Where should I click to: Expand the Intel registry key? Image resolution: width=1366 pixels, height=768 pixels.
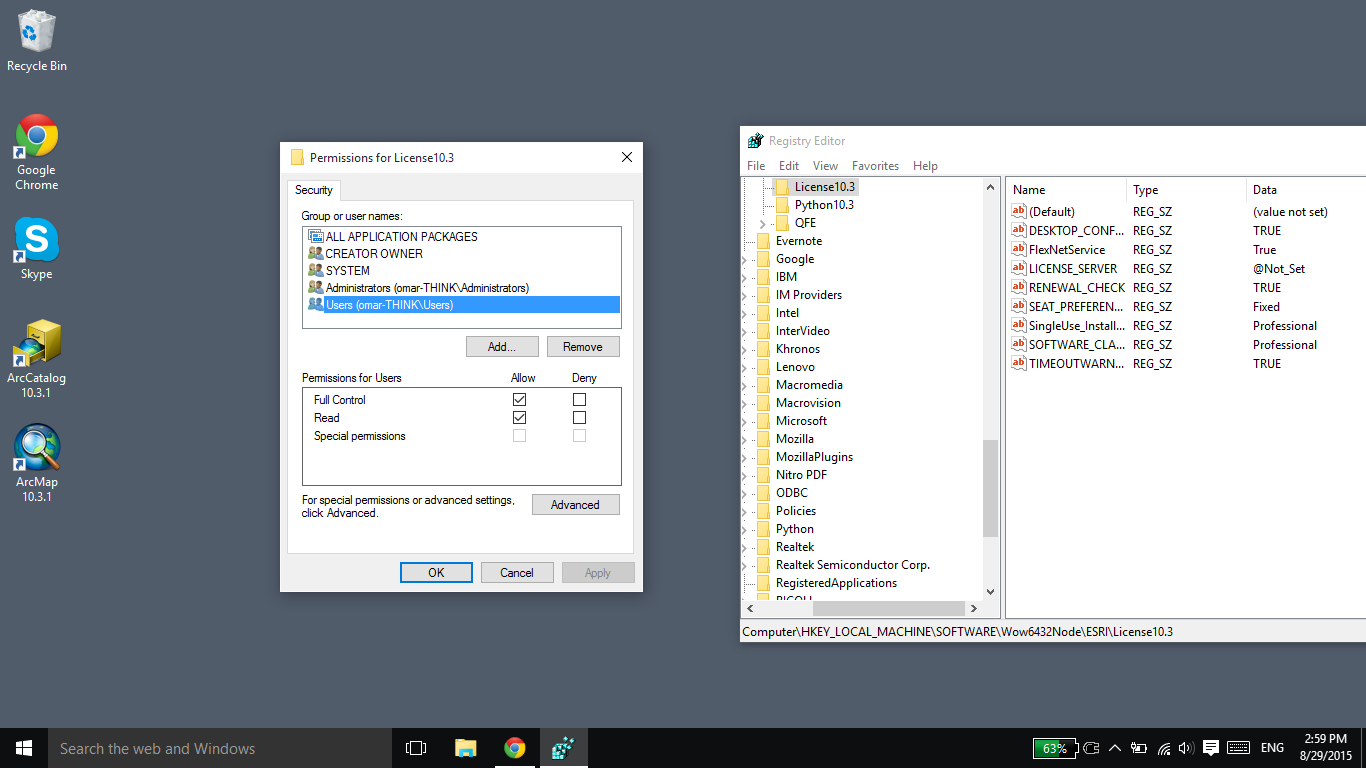[745, 313]
